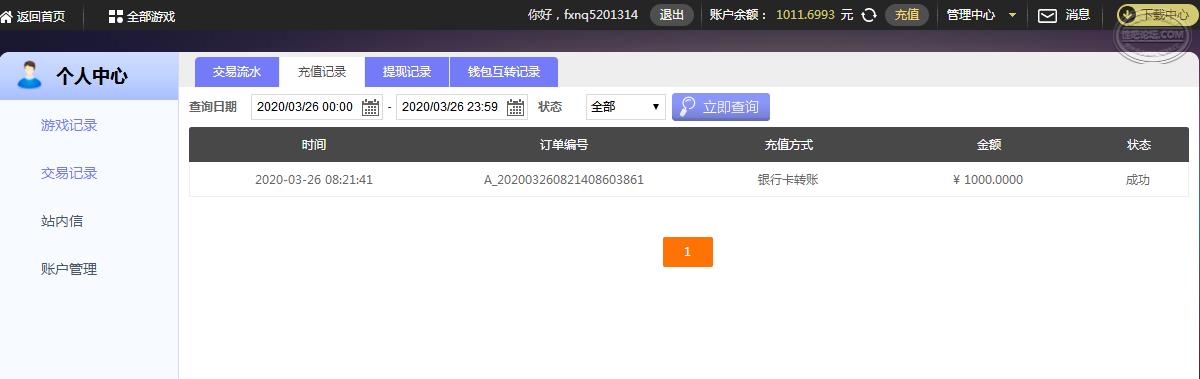Open the 全部游戏 grid icon

click(115, 16)
